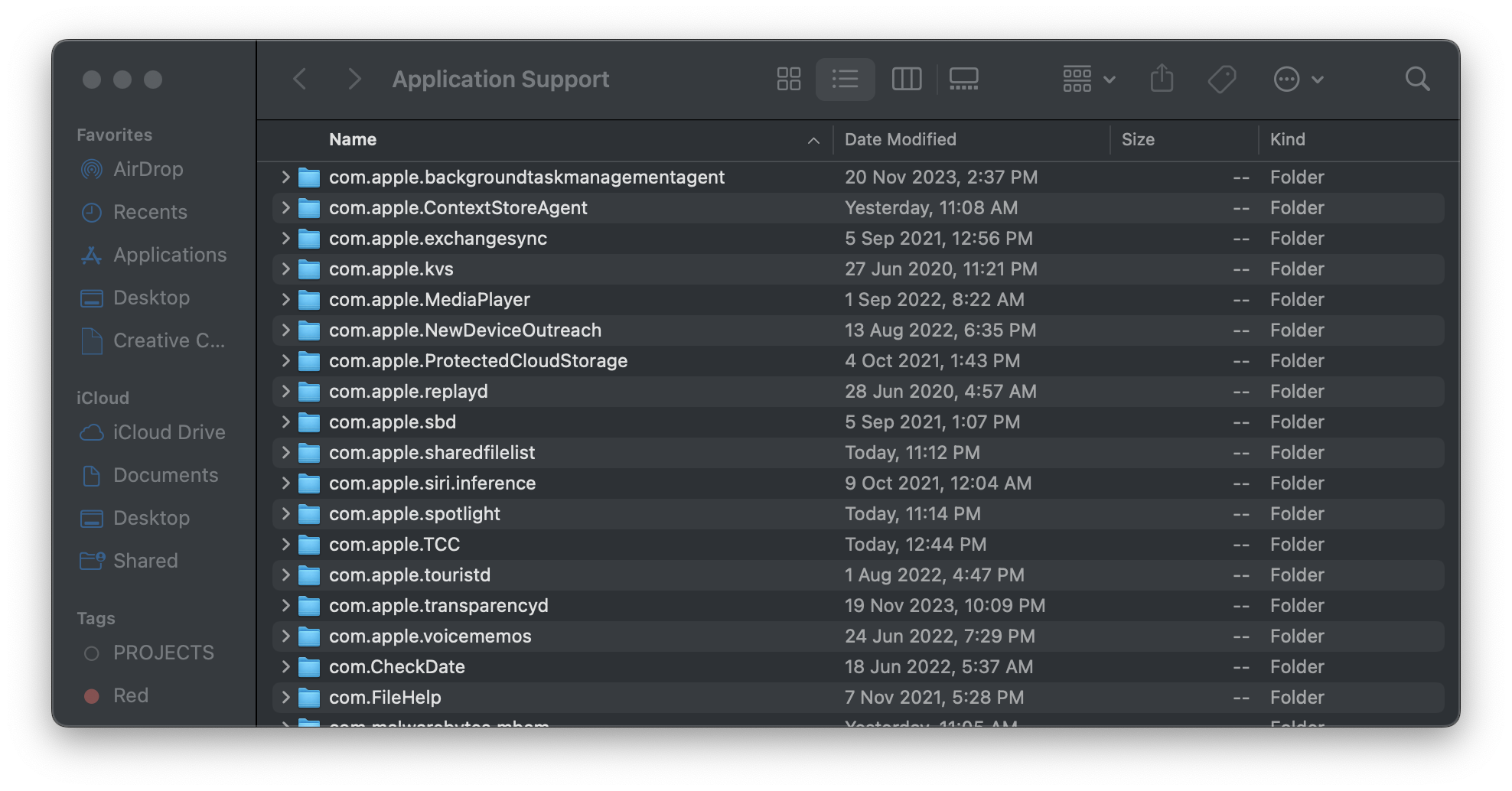Open AirDrop in the sidebar
This screenshot has height=791, width=1512.
coord(148,169)
